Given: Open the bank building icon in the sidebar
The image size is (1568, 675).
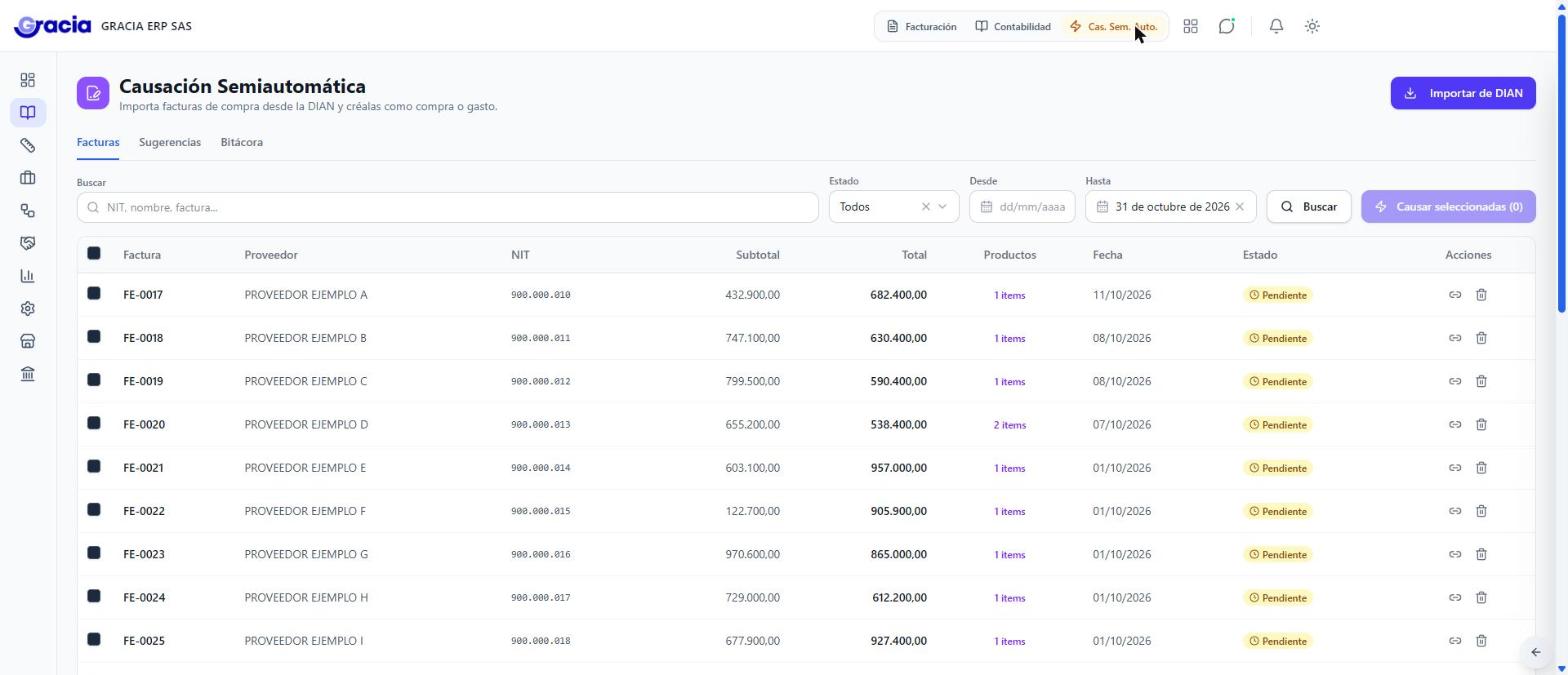Looking at the screenshot, I should [28, 374].
